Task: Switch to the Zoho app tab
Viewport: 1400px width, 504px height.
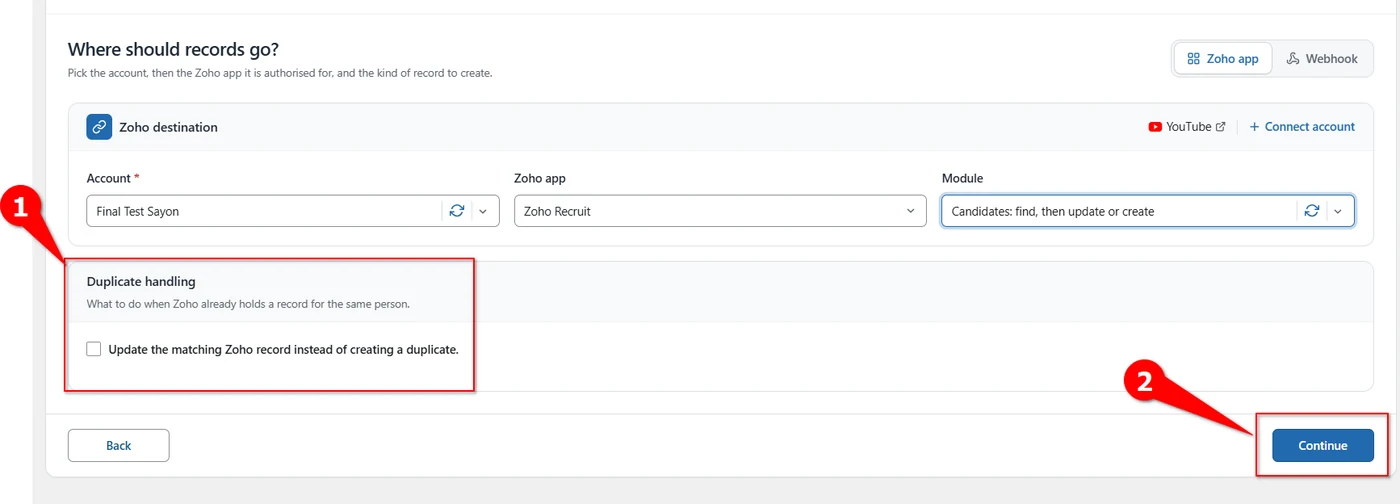Action: click(x=1223, y=59)
